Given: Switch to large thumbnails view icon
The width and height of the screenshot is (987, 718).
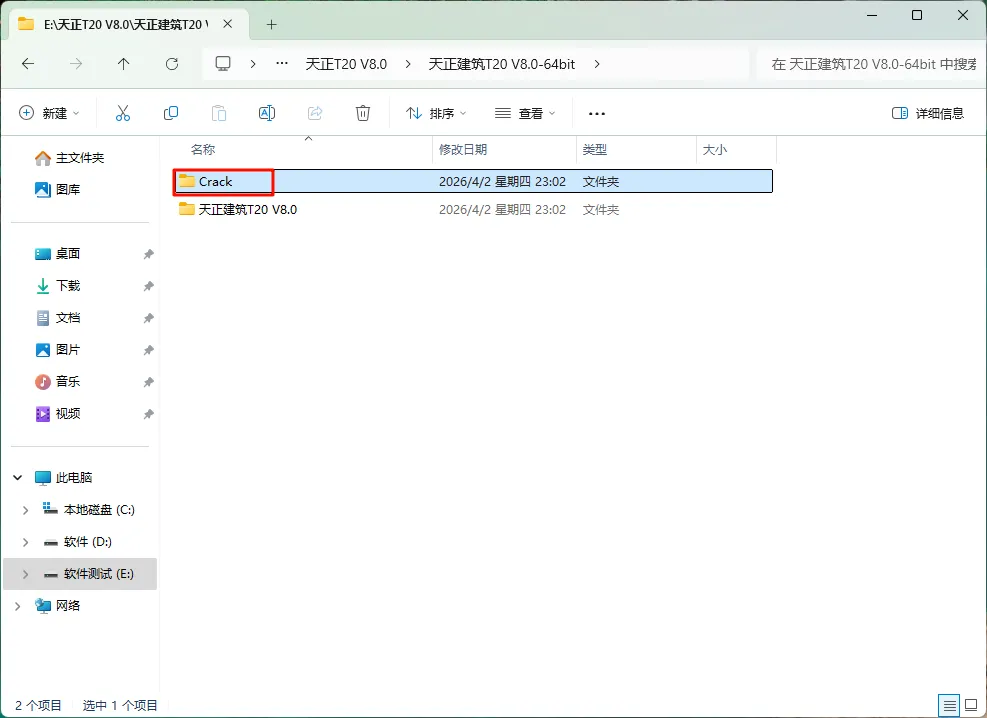Looking at the screenshot, I should pyautogui.click(x=971, y=705).
